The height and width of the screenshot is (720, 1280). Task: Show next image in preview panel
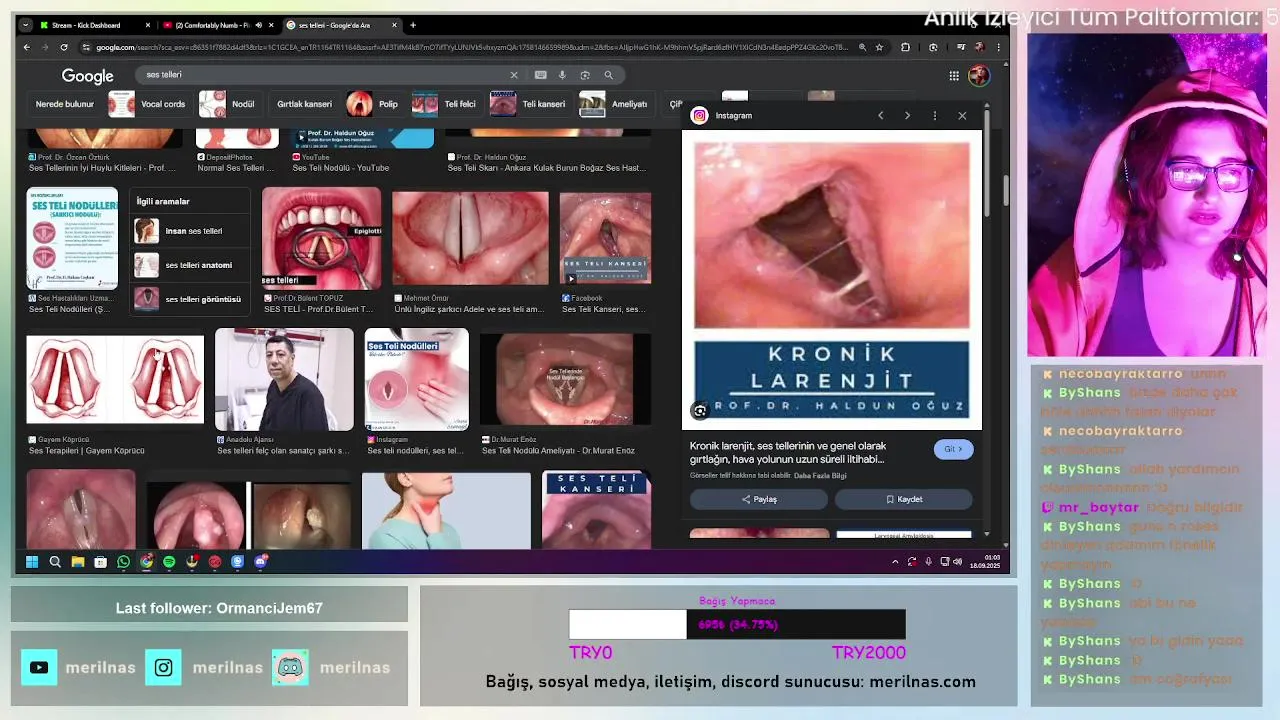click(x=907, y=116)
